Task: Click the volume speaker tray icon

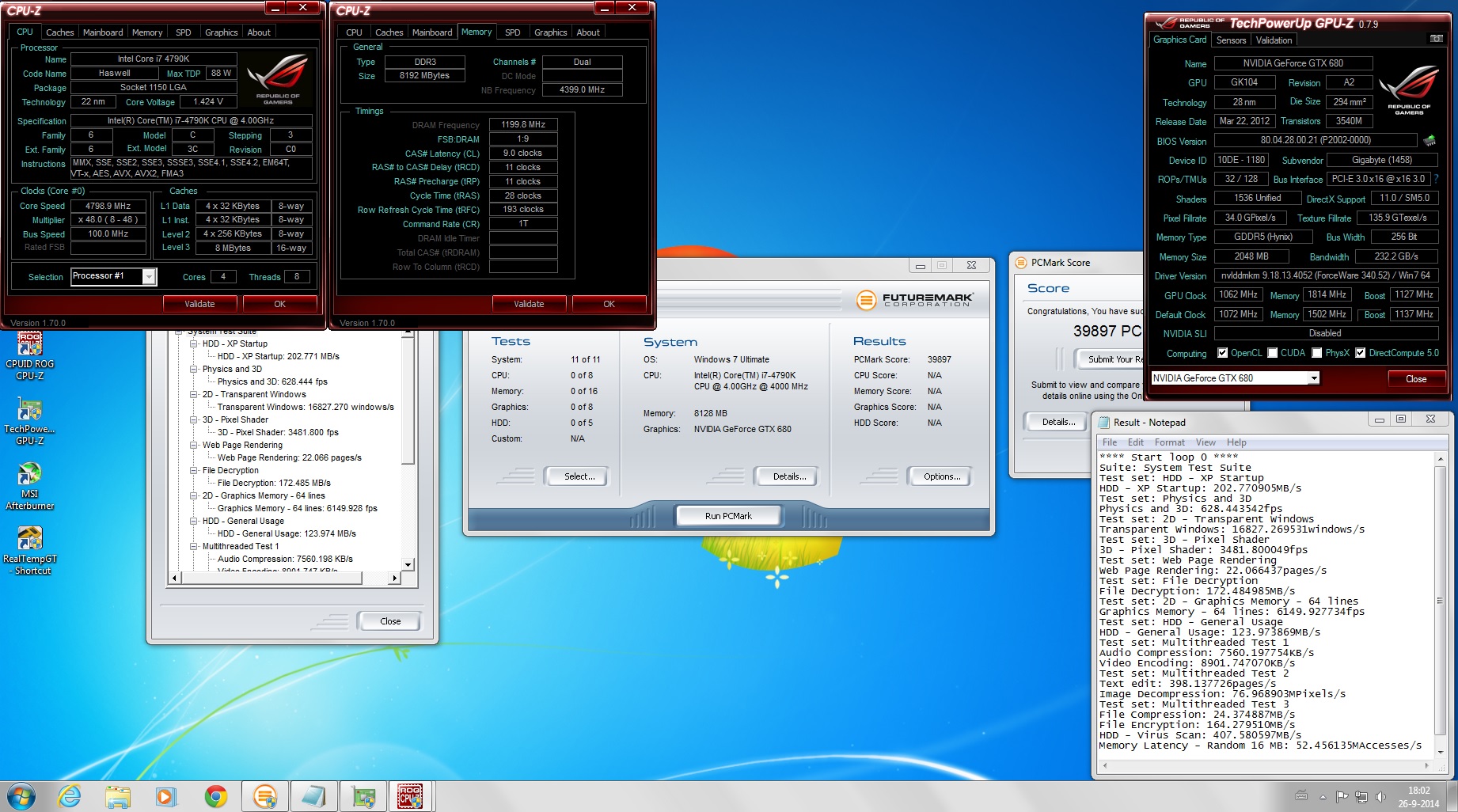Action: pos(1380,796)
